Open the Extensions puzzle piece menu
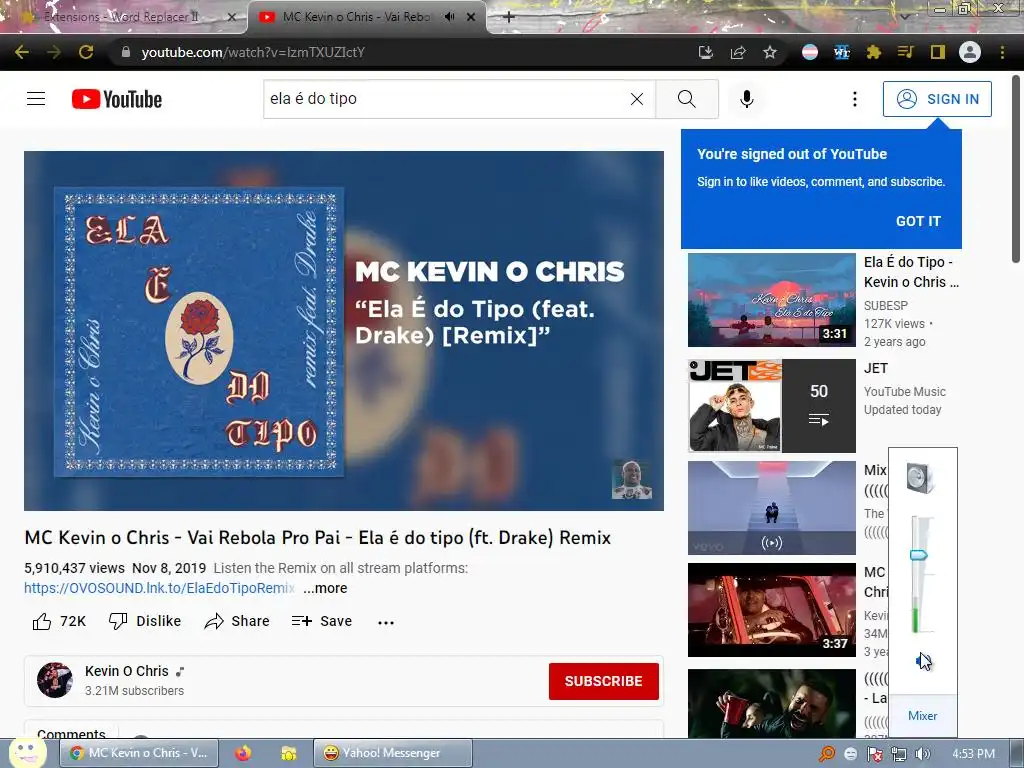The image size is (1024, 768). tap(874, 52)
